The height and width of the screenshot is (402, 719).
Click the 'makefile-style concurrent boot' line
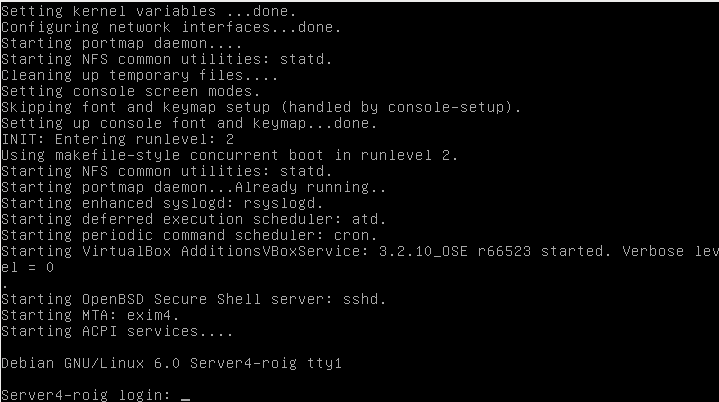pyautogui.click(x=229, y=155)
